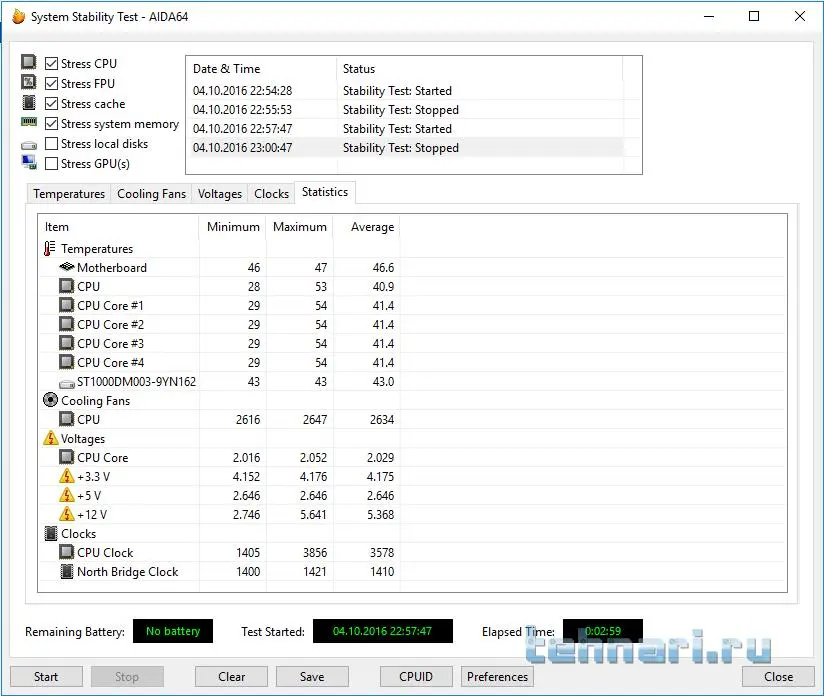Click the chip icon of CPU Clock row
The height and width of the screenshot is (696, 824).
point(66,552)
